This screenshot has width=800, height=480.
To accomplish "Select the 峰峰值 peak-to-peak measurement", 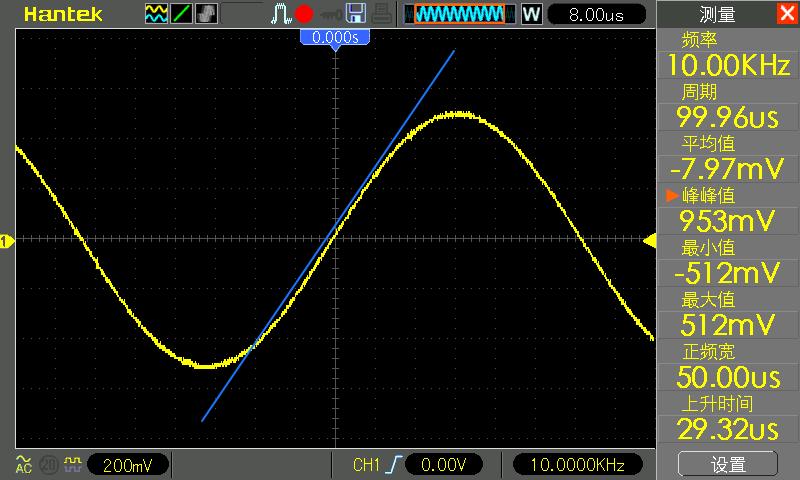I will coord(708,195).
